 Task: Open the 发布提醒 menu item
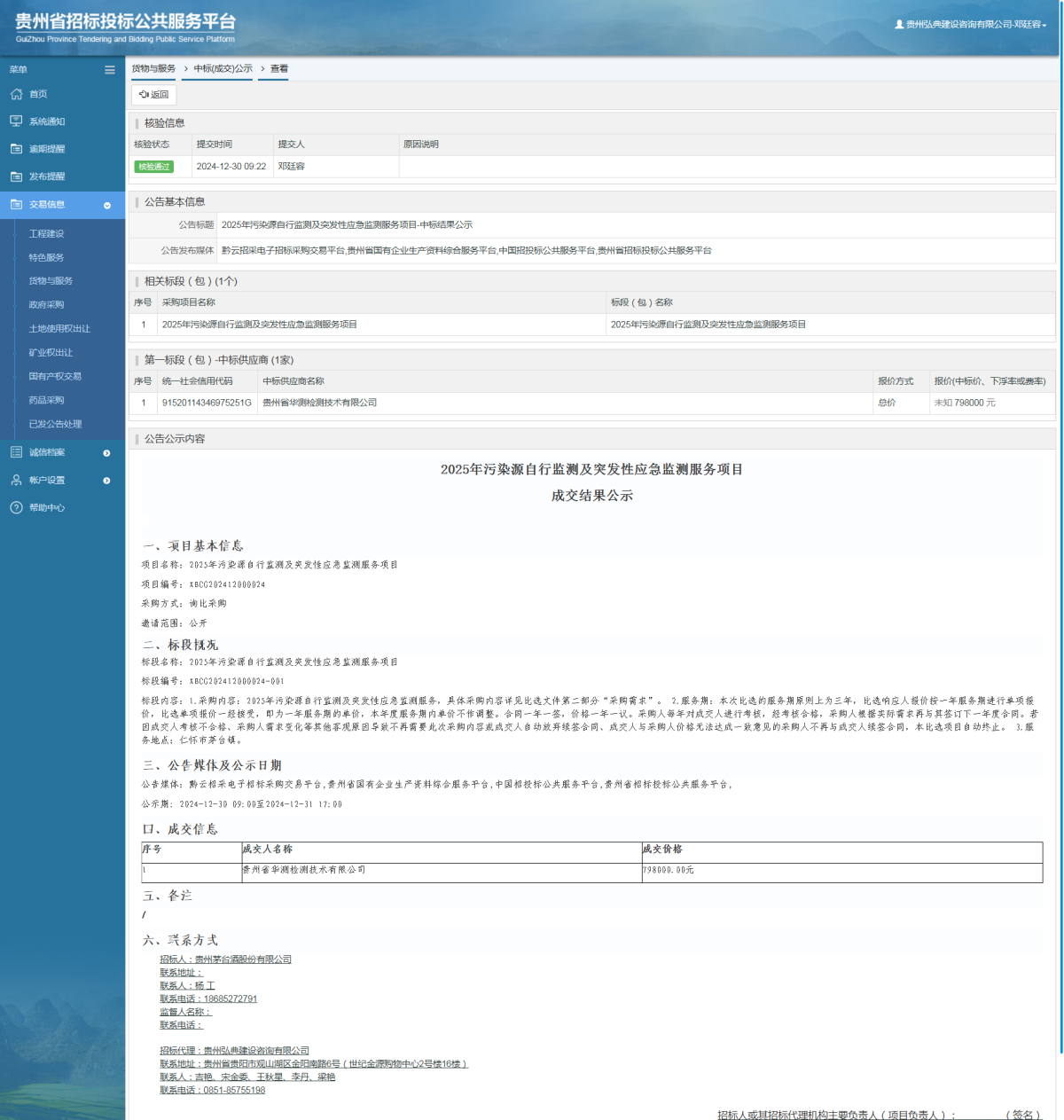point(62,176)
